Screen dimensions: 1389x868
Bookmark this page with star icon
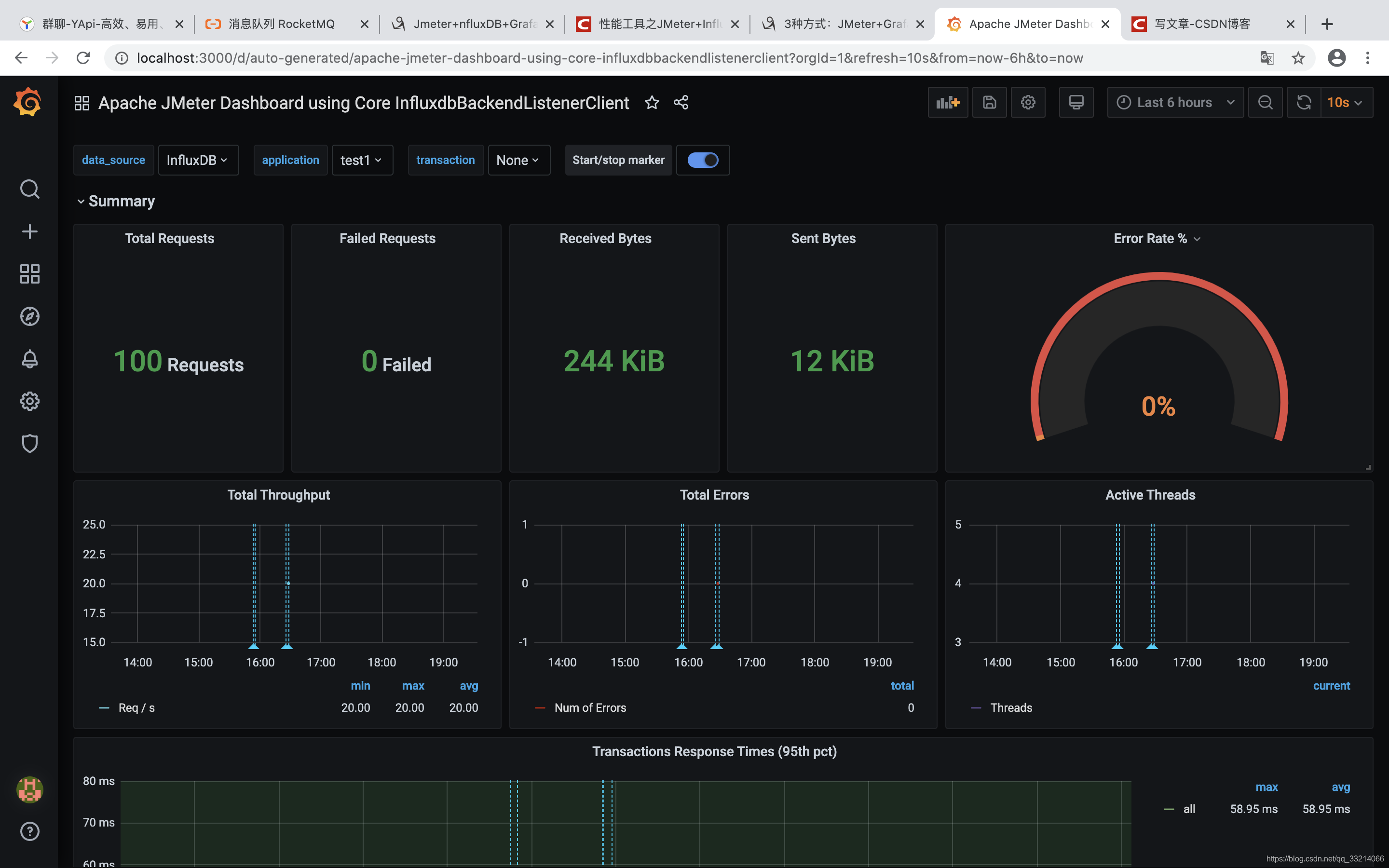point(1298,58)
